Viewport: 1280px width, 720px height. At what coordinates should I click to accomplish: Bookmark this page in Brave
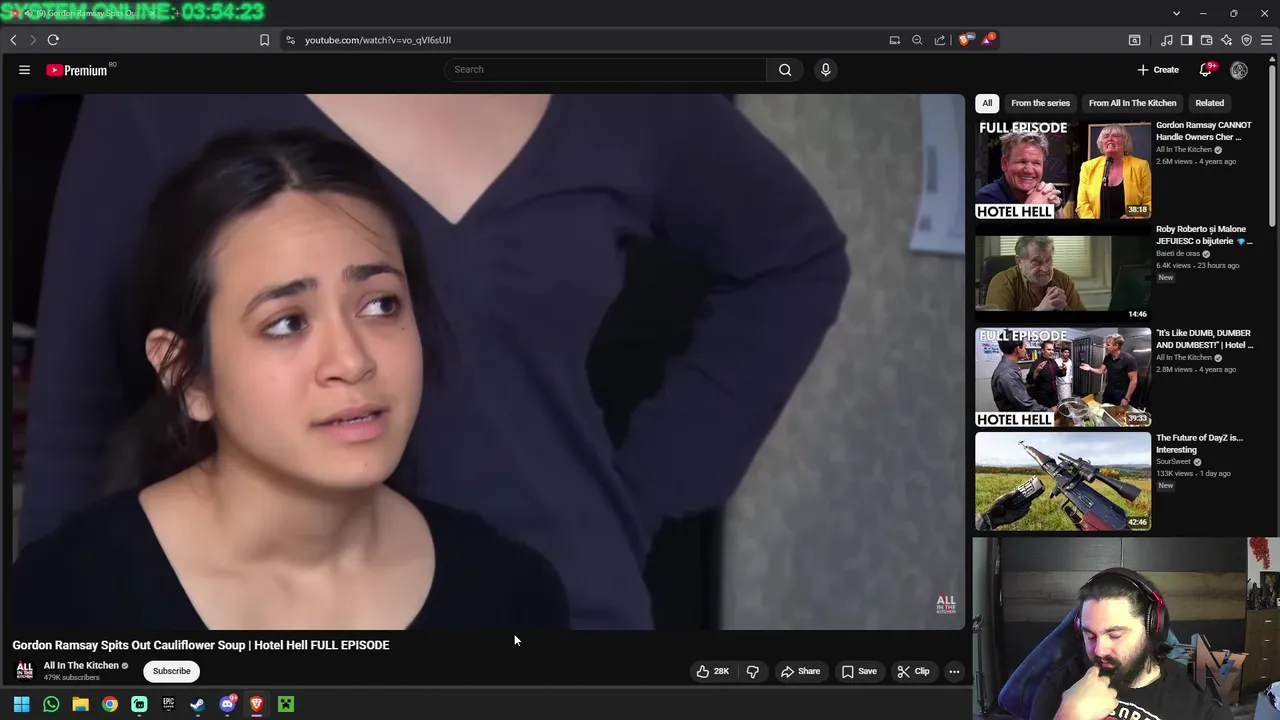(264, 40)
